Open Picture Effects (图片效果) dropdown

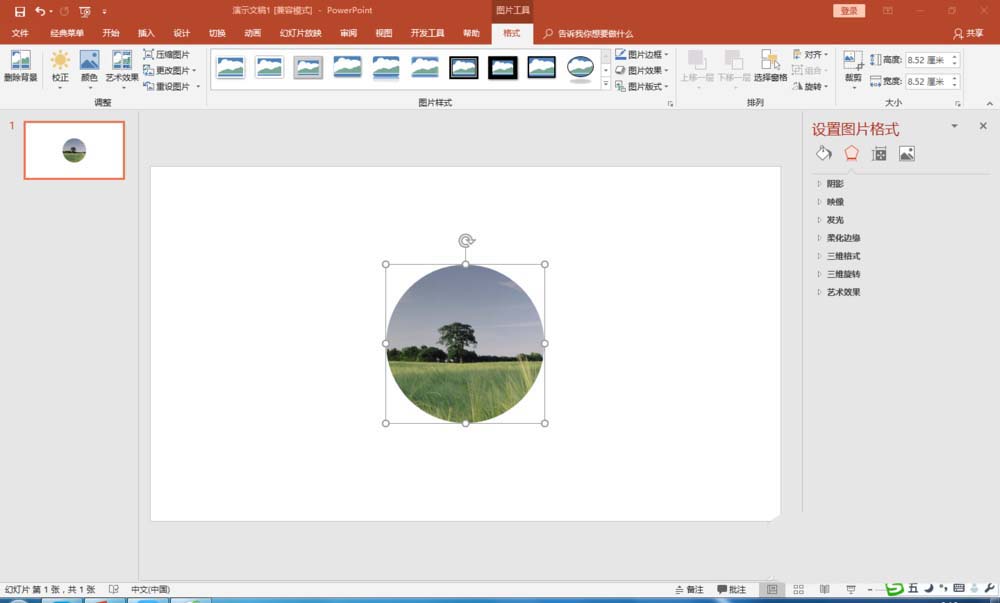tap(642, 70)
